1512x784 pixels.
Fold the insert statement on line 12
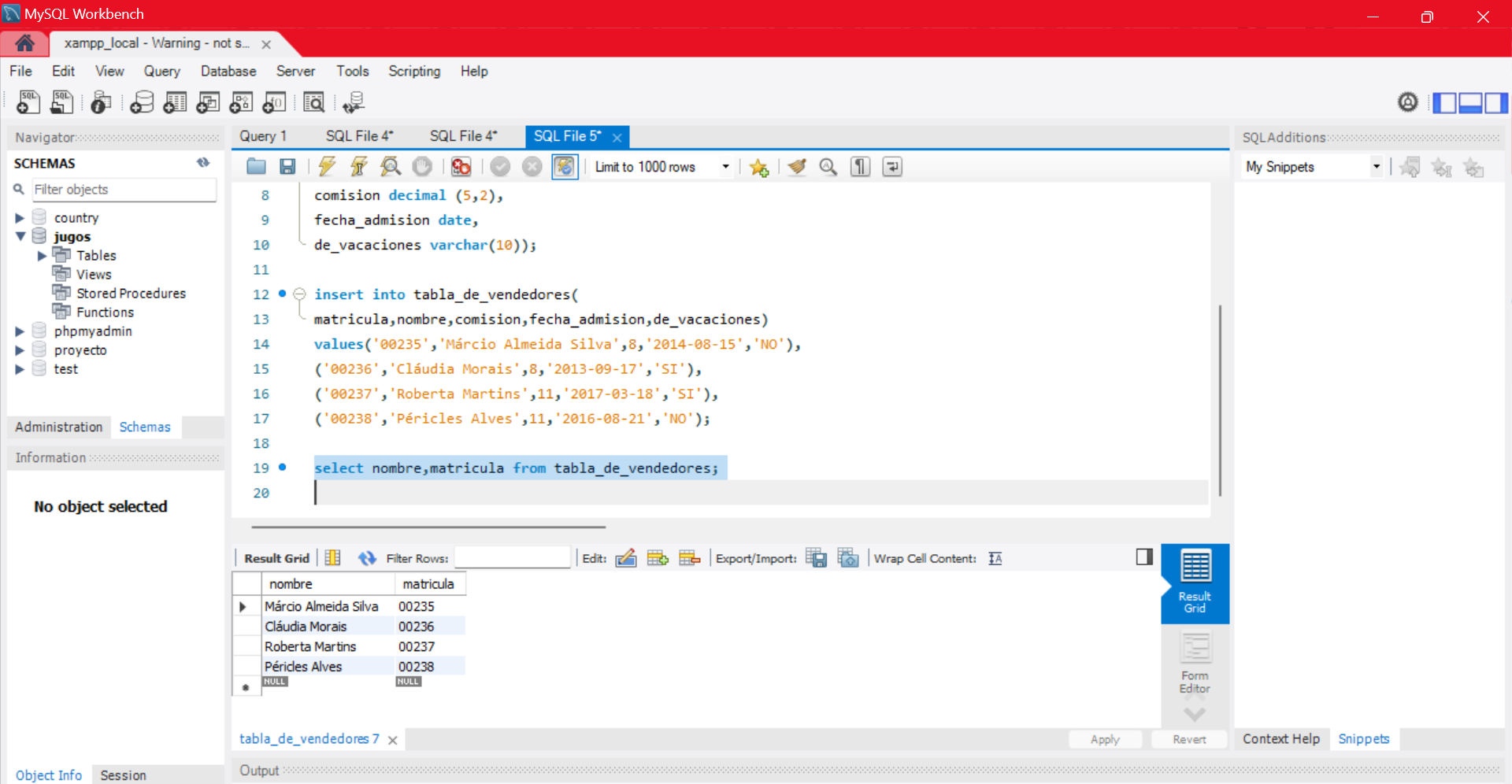click(x=299, y=294)
